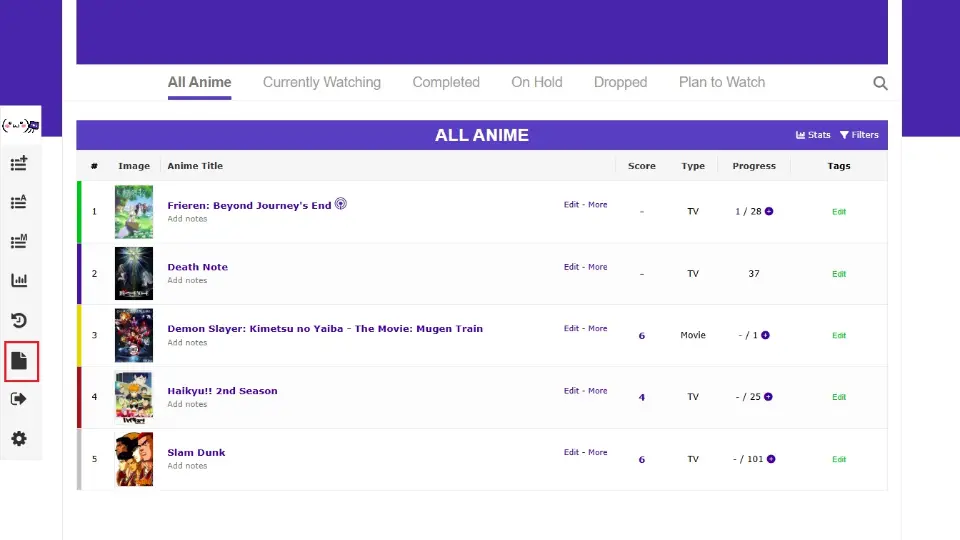Click Add notes under Slam Dunk
This screenshot has width=960, height=540.
[x=187, y=466]
